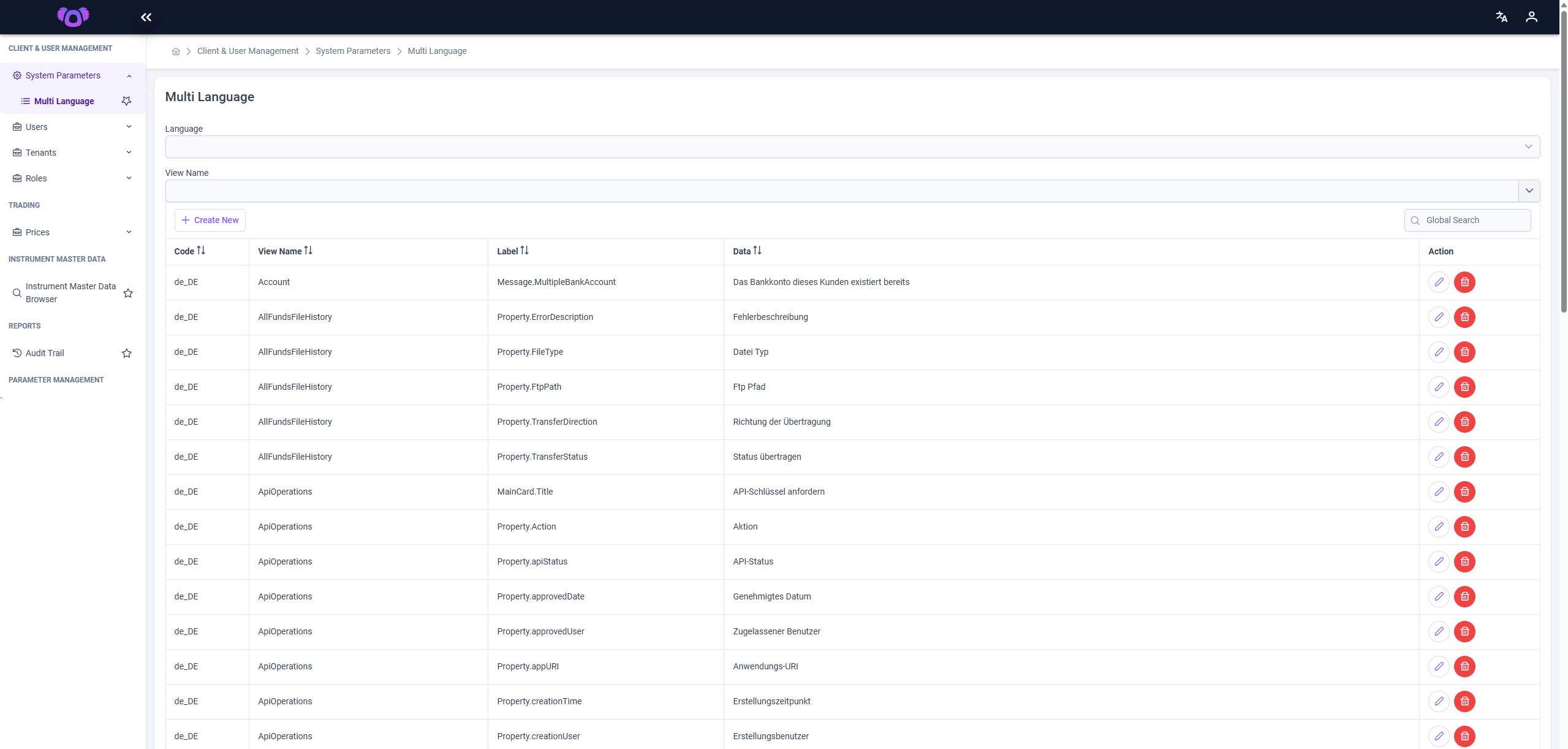Sort table by Label column
The height and width of the screenshot is (749, 1568).
click(x=512, y=251)
